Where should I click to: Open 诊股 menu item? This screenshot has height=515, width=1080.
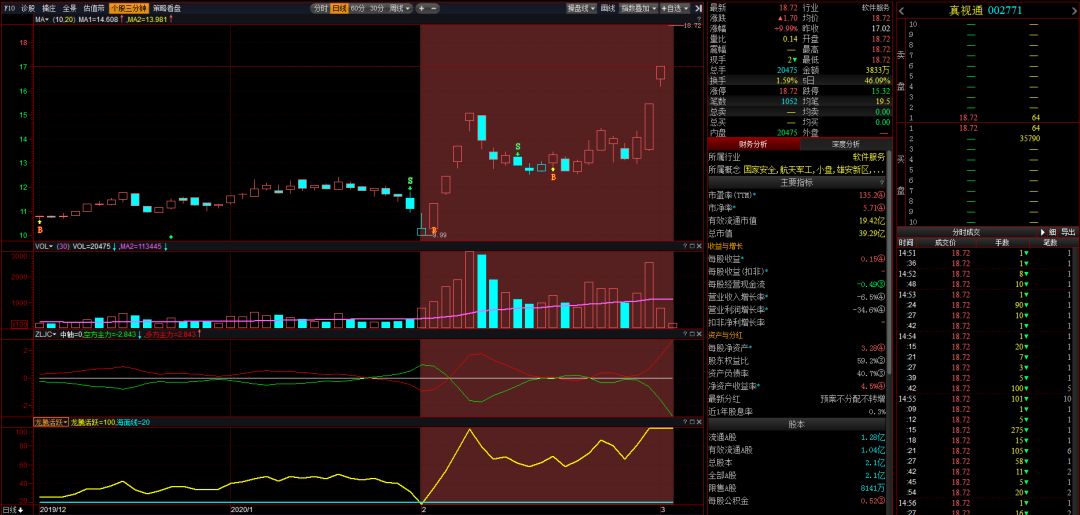pyautogui.click(x=28, y=8)
